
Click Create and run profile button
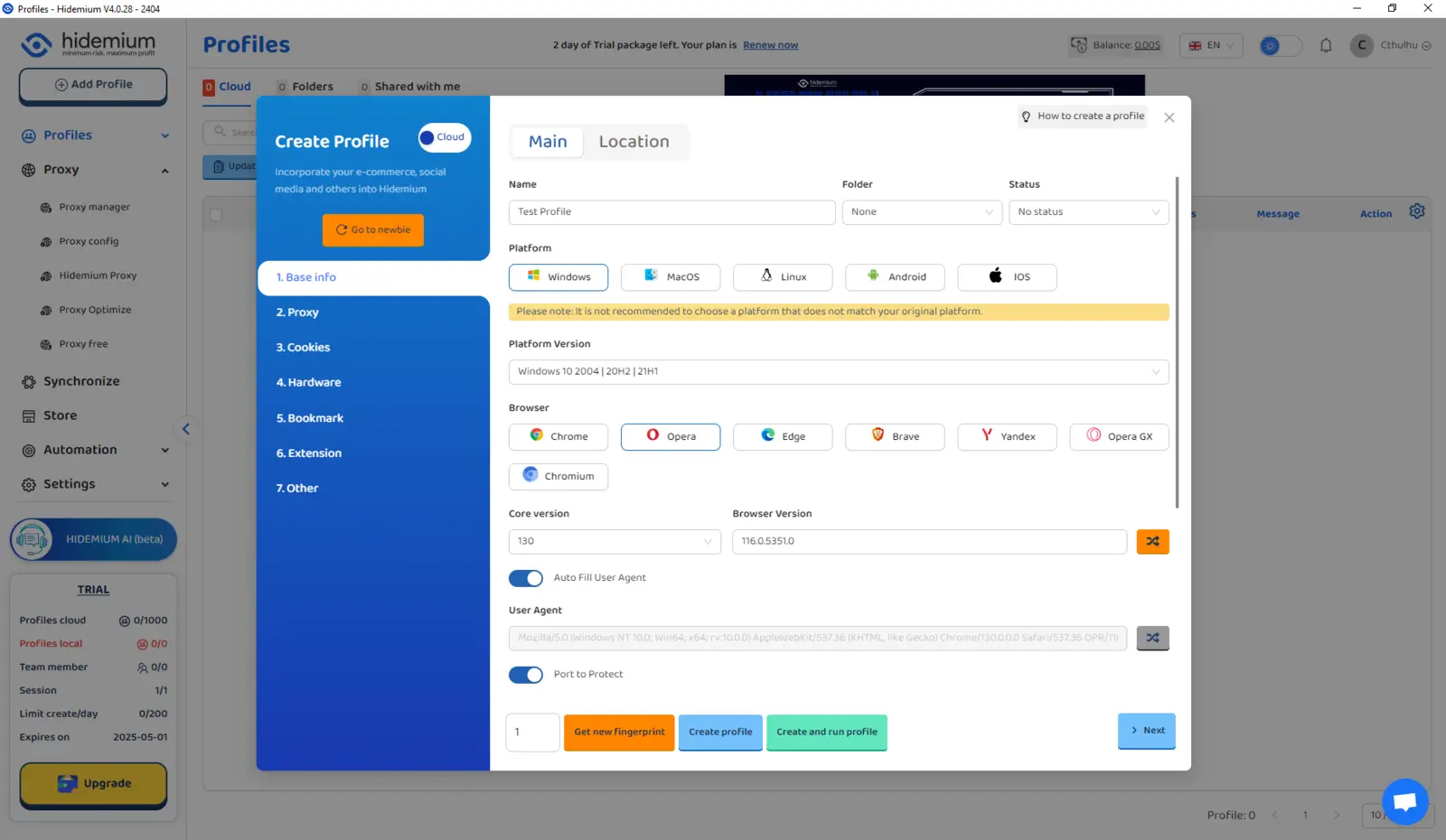coord(827,733)
